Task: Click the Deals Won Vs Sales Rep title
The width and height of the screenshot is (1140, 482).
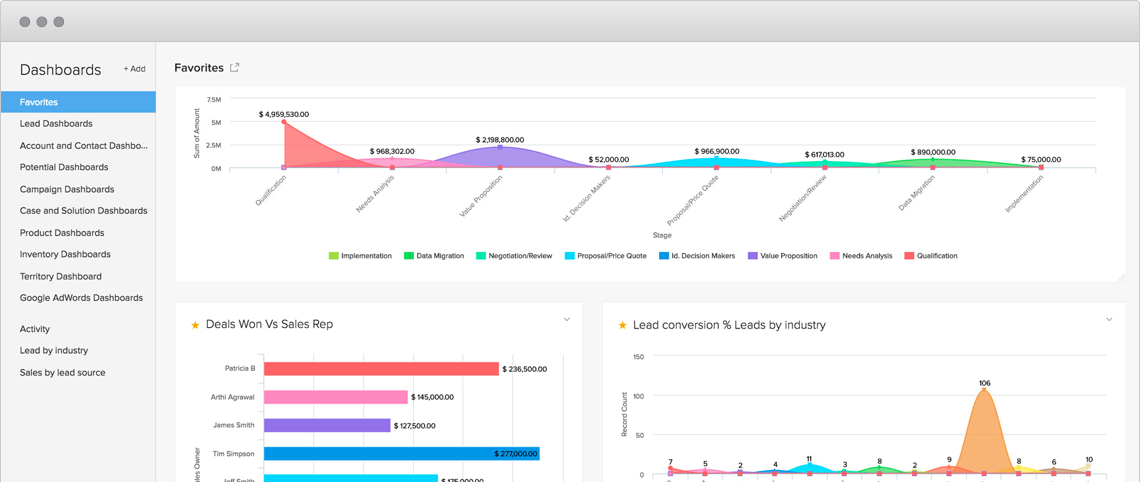Action: click(x=270, y=324)
